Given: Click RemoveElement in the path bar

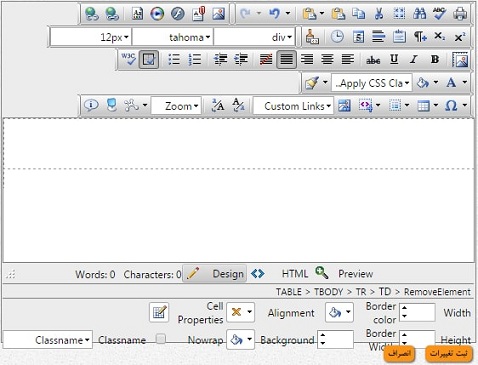Looking at the screenshot, I should pyautogui.click(x=437, y=292).
